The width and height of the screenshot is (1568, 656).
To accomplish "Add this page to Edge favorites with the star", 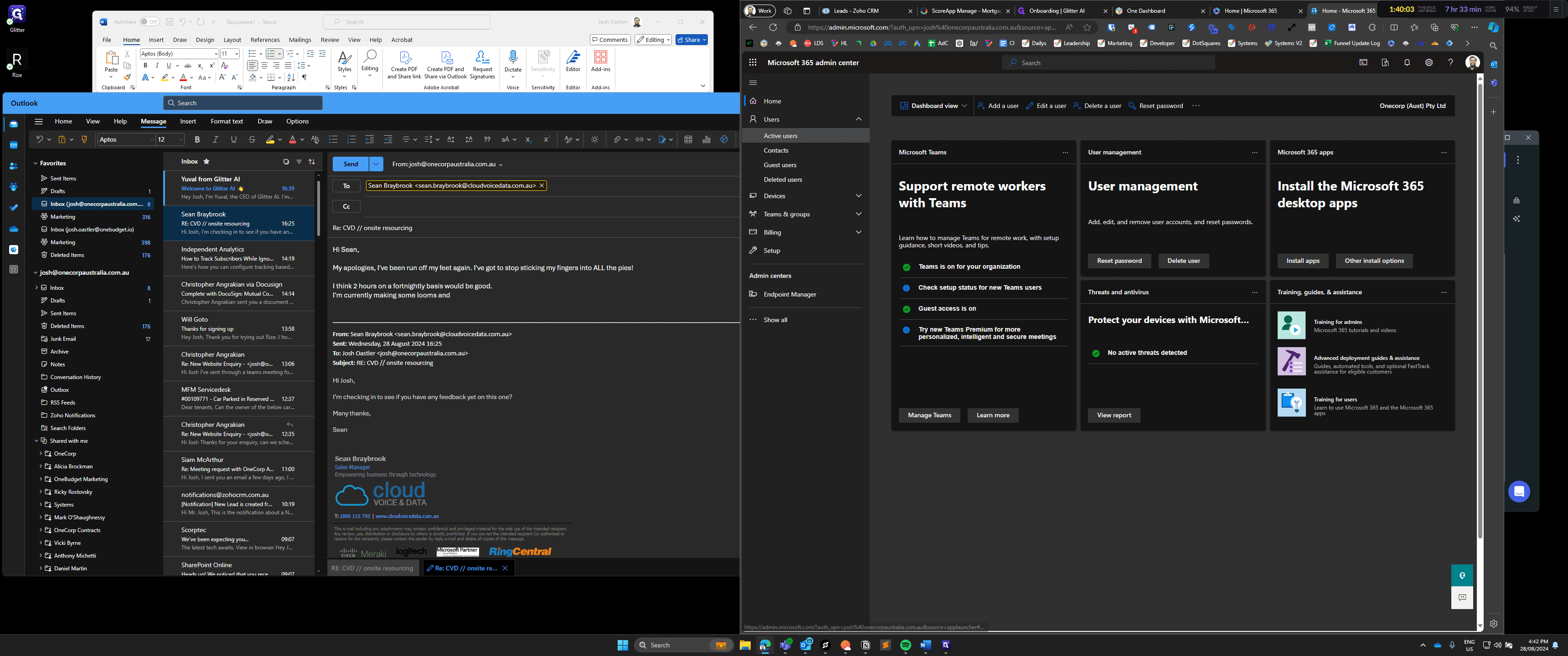I will pos(1087,27).
